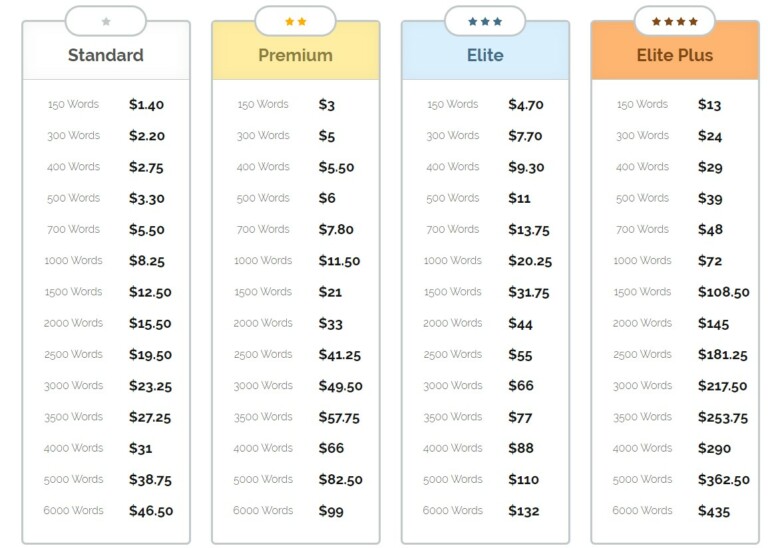
Task: Choose the Premium 6000 Words $99 option
Action: (331, 511)
